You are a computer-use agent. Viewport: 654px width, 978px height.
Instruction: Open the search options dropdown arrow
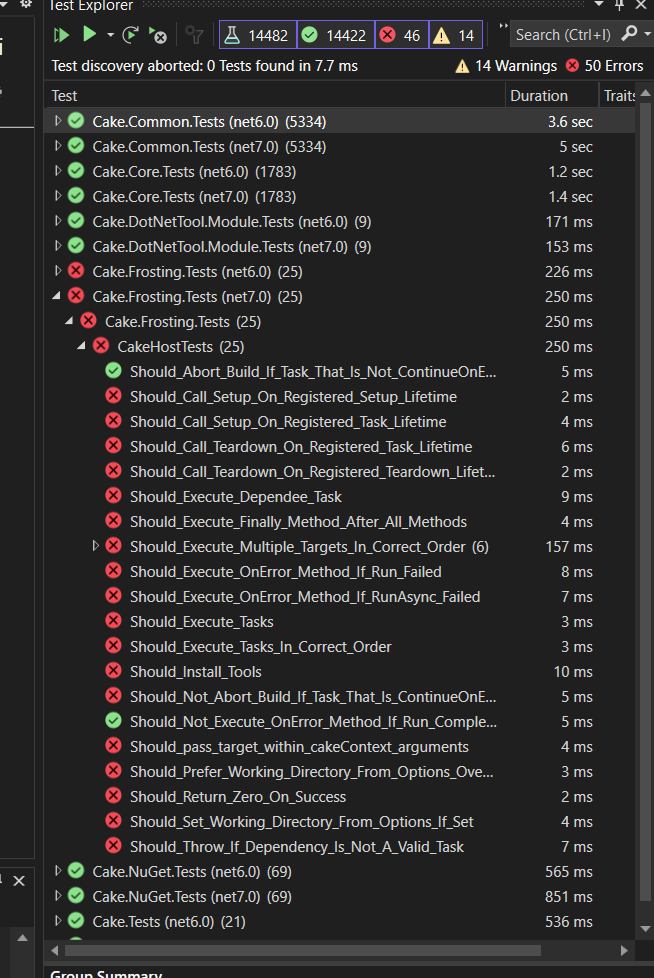click(648, 34)
